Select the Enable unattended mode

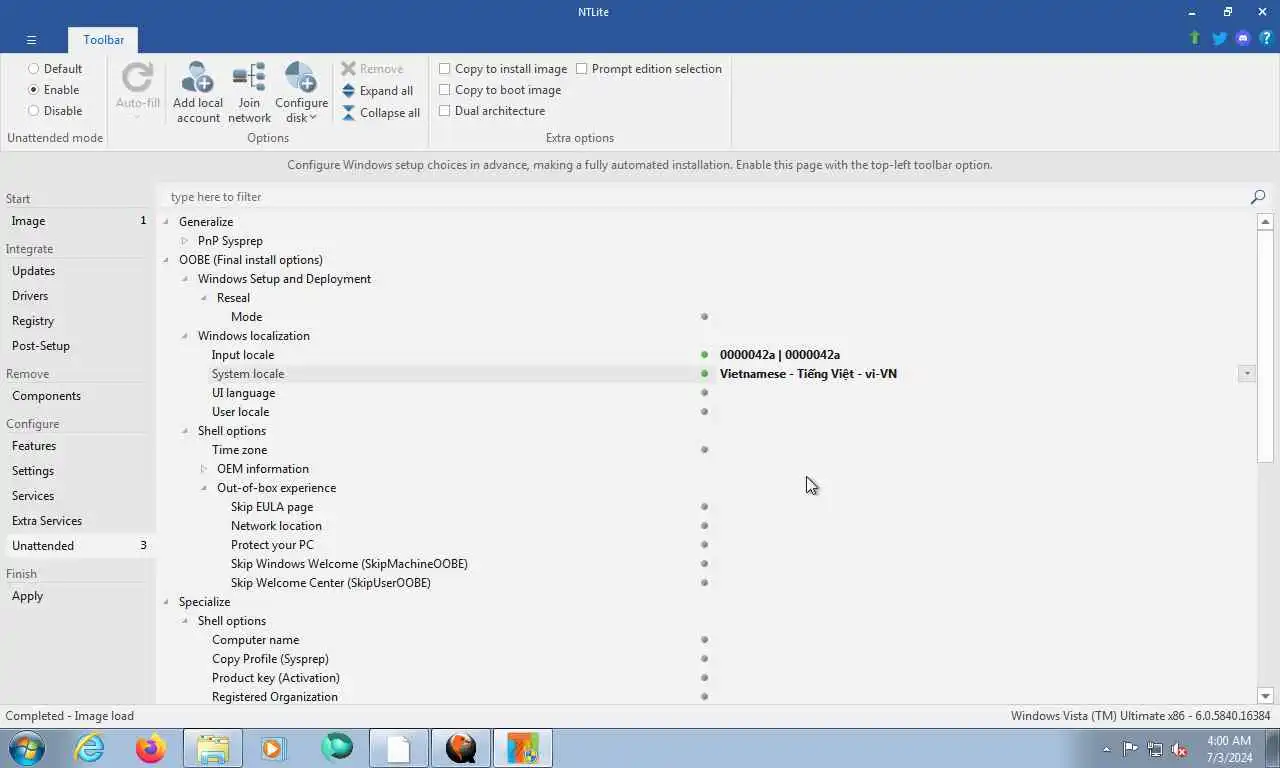pyautogui.click(x=53, y=90)
